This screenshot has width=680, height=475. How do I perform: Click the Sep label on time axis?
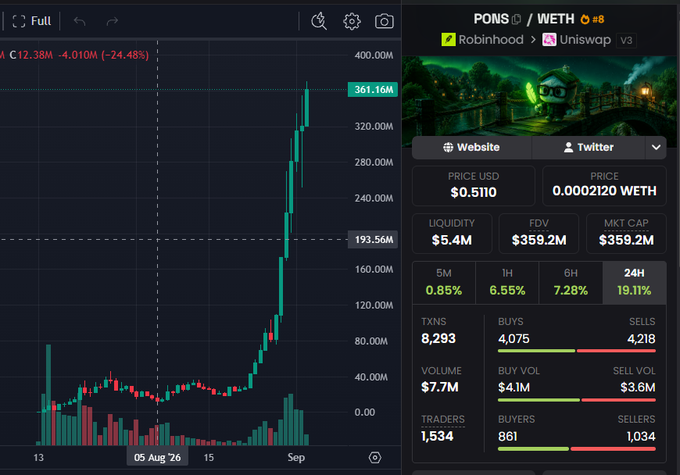296,458
